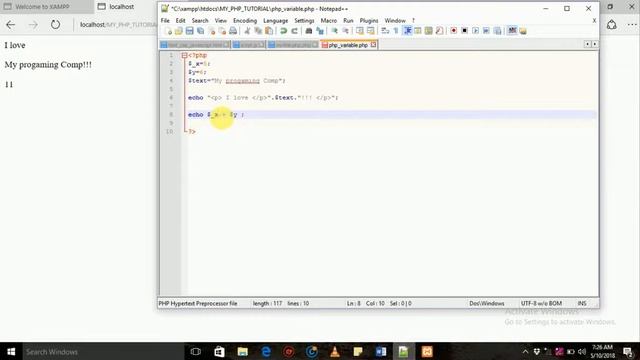Open the Edge More (…) menu
Screen dimensions: 640x360
pyautogui.click(x=632, y=25)
